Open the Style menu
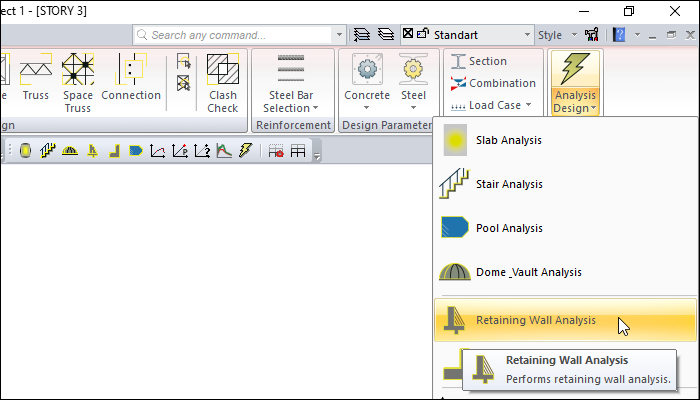The height and width of the screenshot is (400, 700). click(557, 35)
